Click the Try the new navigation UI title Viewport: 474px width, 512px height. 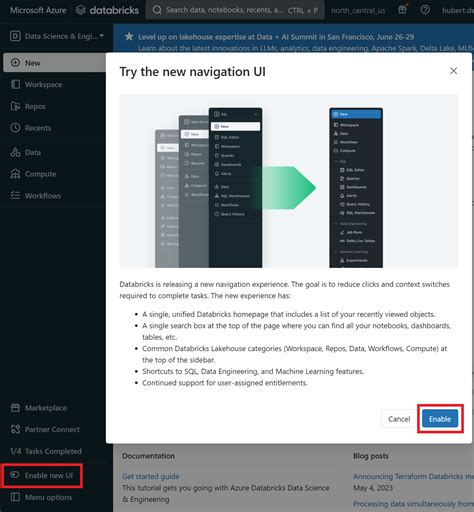click(x=193, y=72)
